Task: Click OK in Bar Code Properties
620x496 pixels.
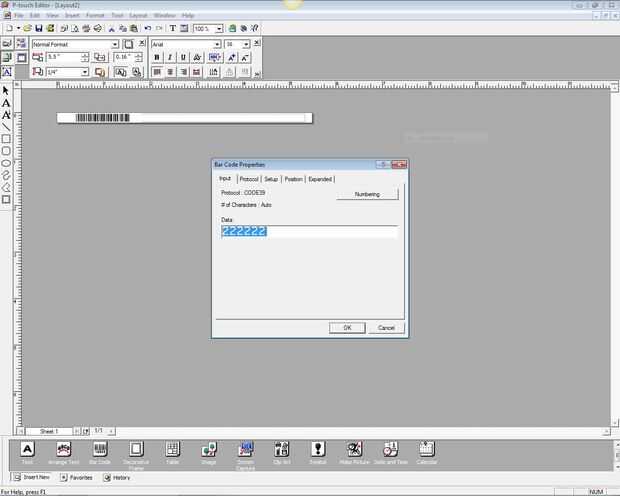Action: pyautogui.click(x=347, y=328)
